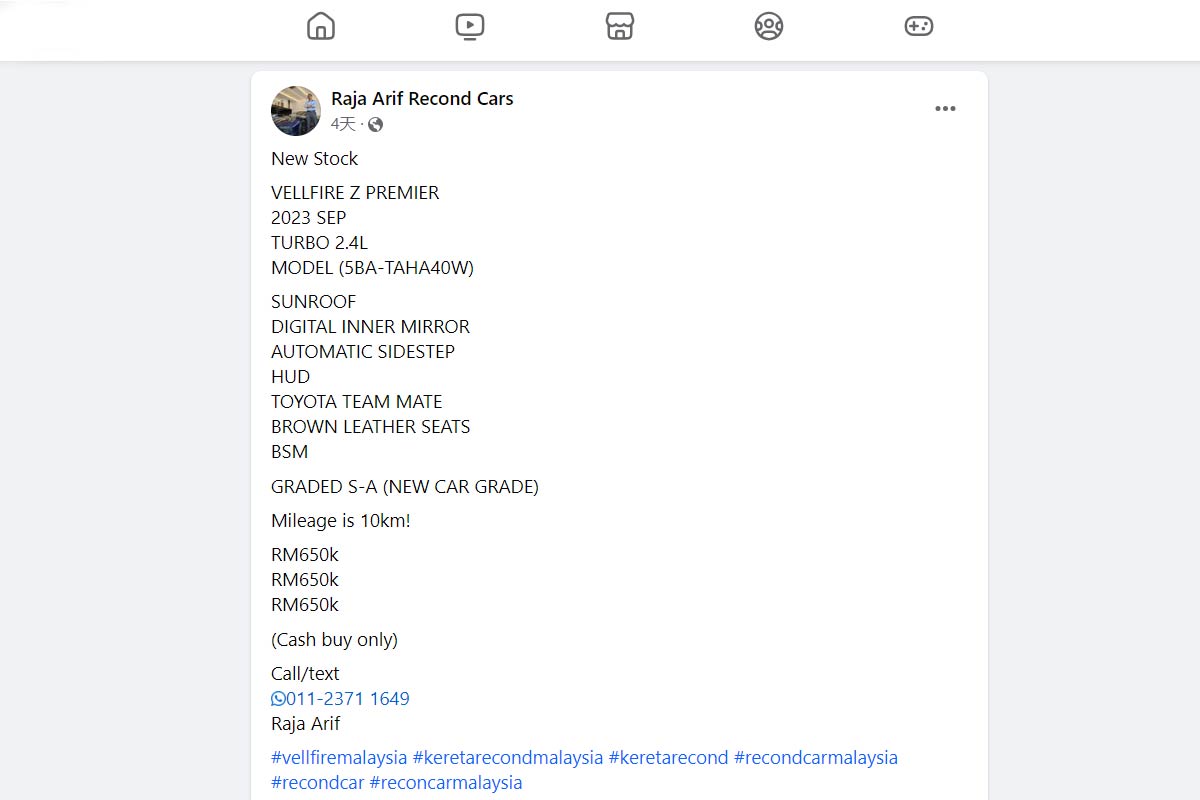1200x800 pixels.
Task: Click the "New Stock" post text
Action: (x=314, y=159)
